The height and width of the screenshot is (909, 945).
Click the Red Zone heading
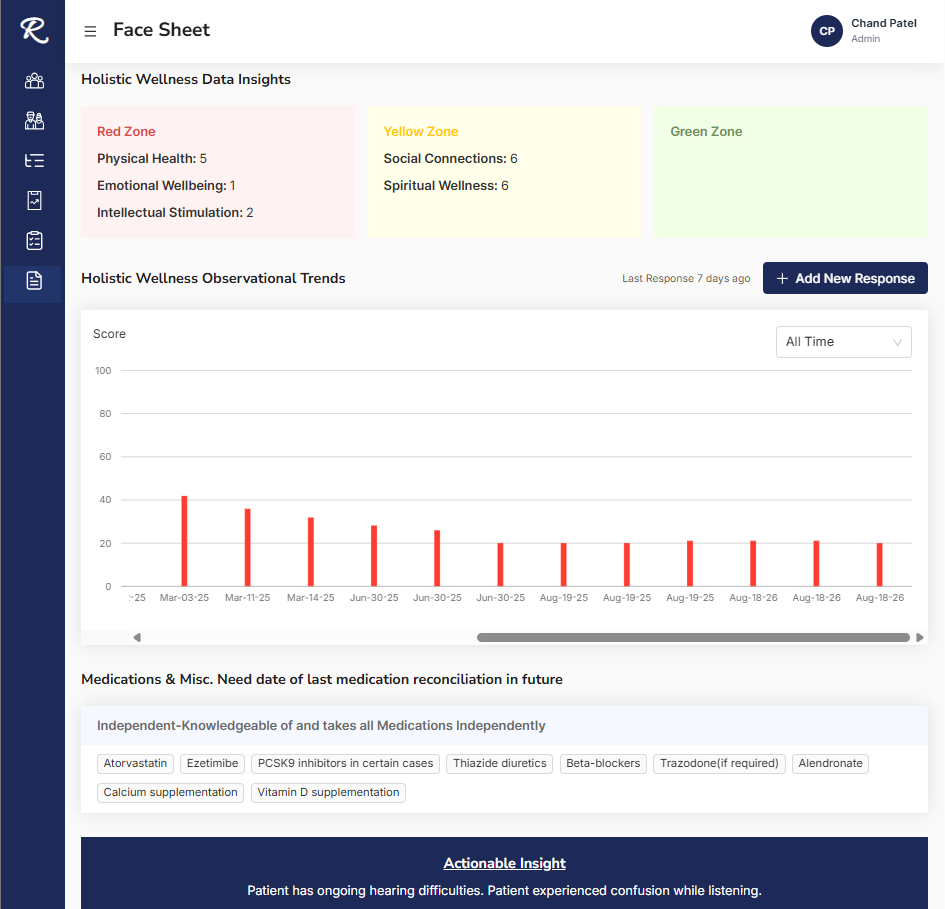126,131
